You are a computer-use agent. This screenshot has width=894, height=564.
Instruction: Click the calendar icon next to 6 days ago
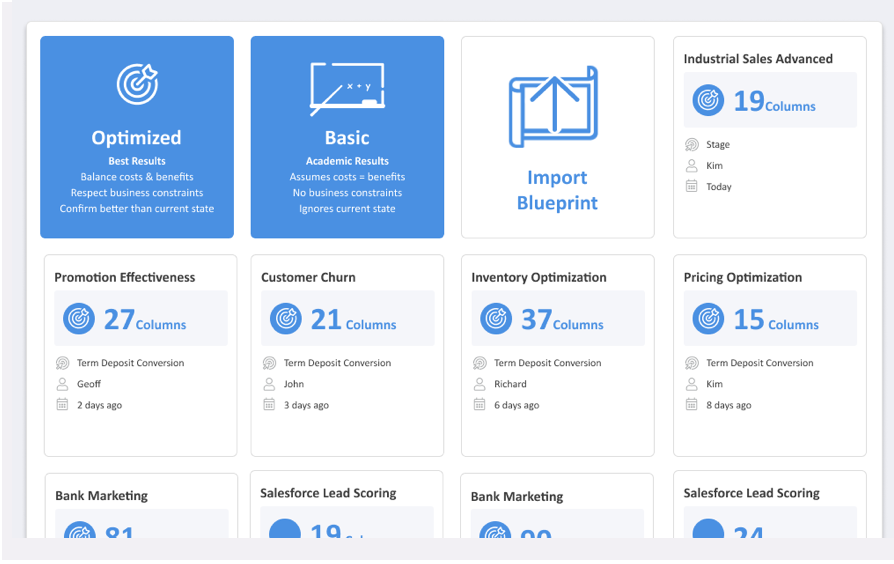click(479, 404)
